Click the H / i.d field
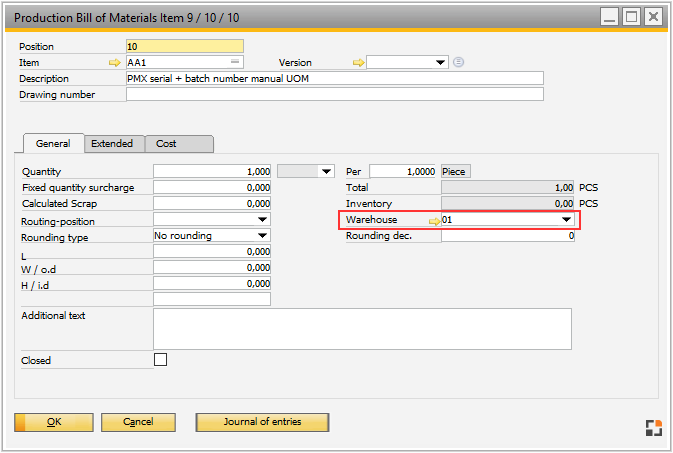This screenshot has width=673, height=453. 212,283
